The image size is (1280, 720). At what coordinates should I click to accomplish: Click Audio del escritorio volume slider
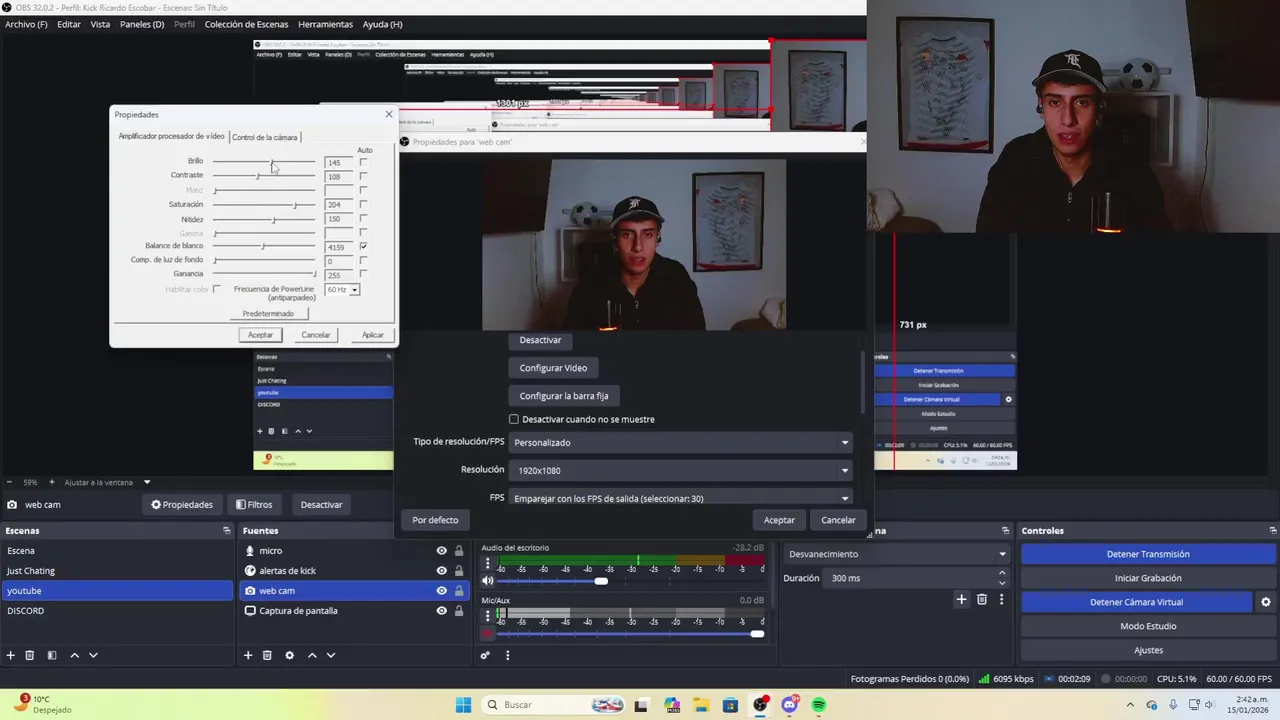point(630,580)
